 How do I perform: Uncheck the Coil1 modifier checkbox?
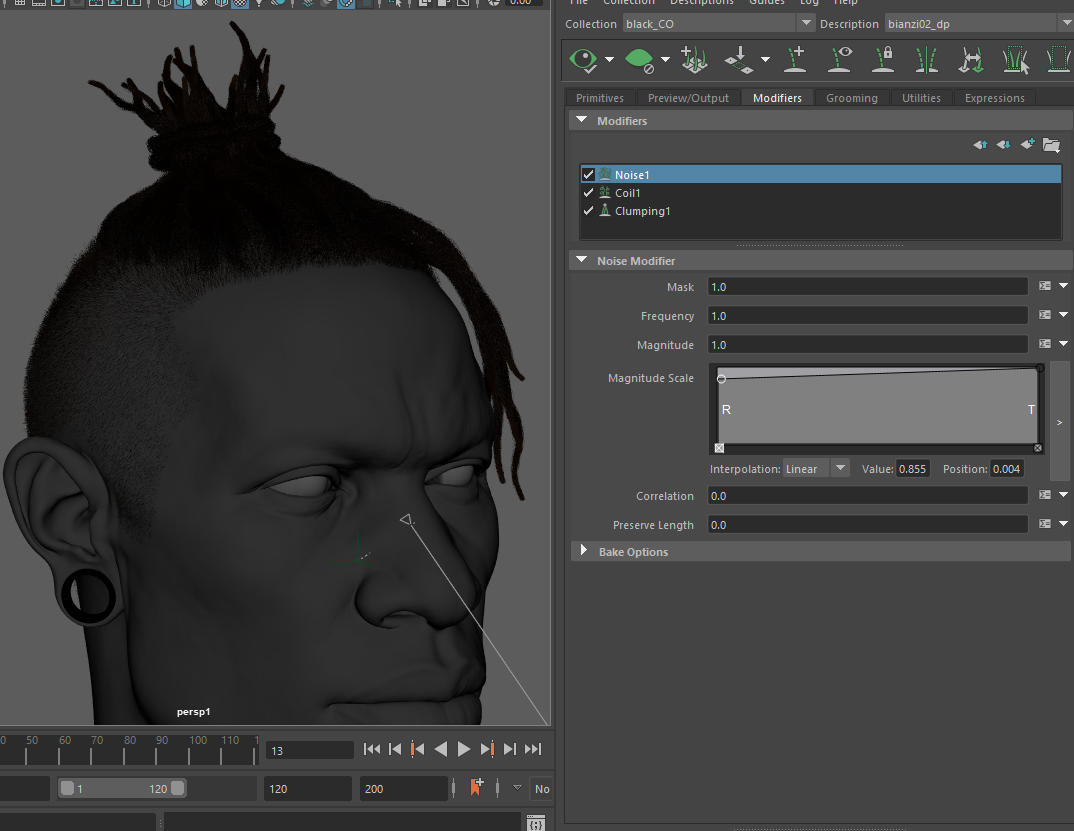point(588,193)
